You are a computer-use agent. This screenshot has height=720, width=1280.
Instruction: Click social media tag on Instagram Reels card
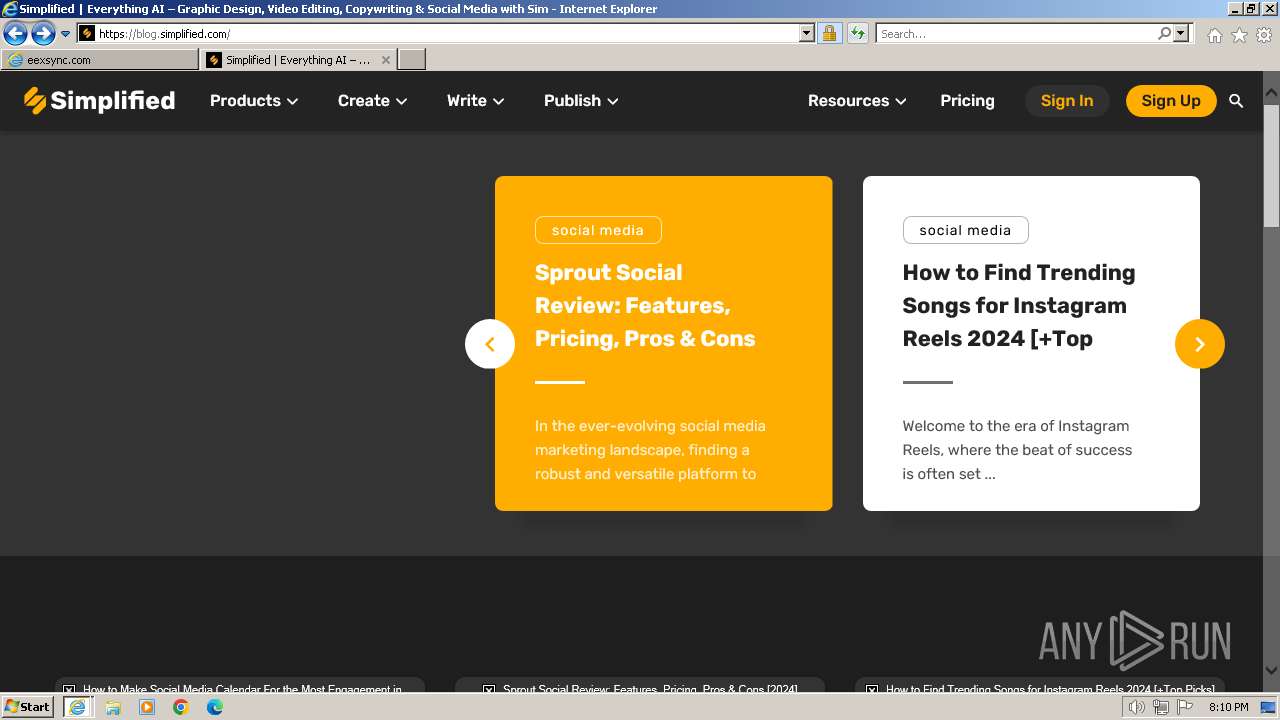[965, 230]
